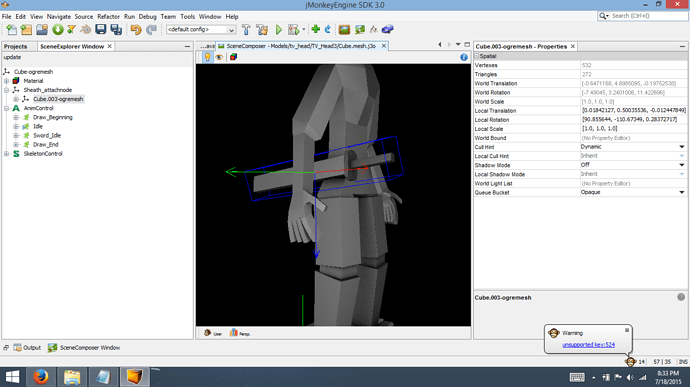The image size is (690, 387).
Task: Select the Draw_End animation item
Action: coord(46,144)
